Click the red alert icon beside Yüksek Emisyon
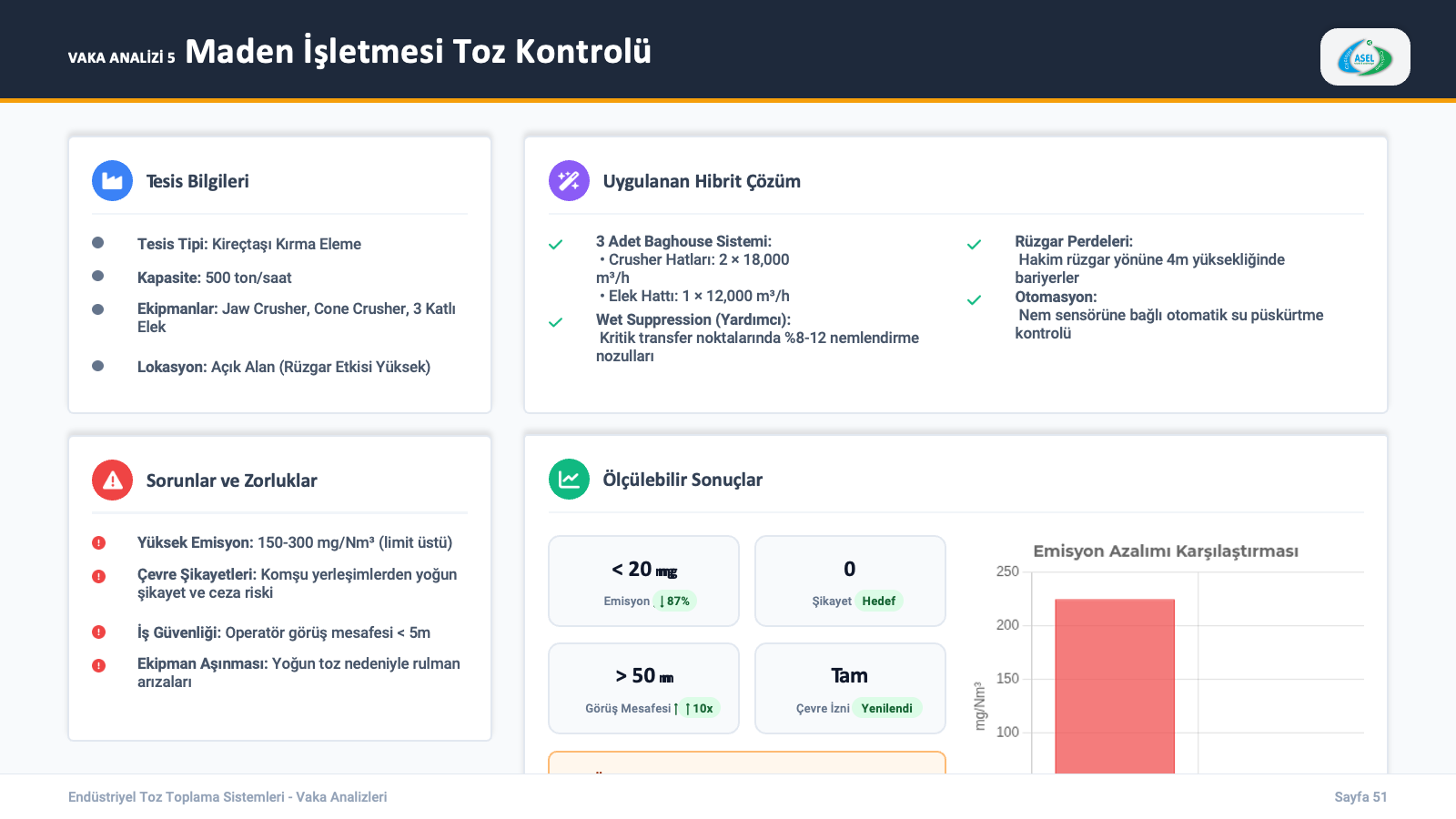The image size is (1456, 819). tap(99, 543)
